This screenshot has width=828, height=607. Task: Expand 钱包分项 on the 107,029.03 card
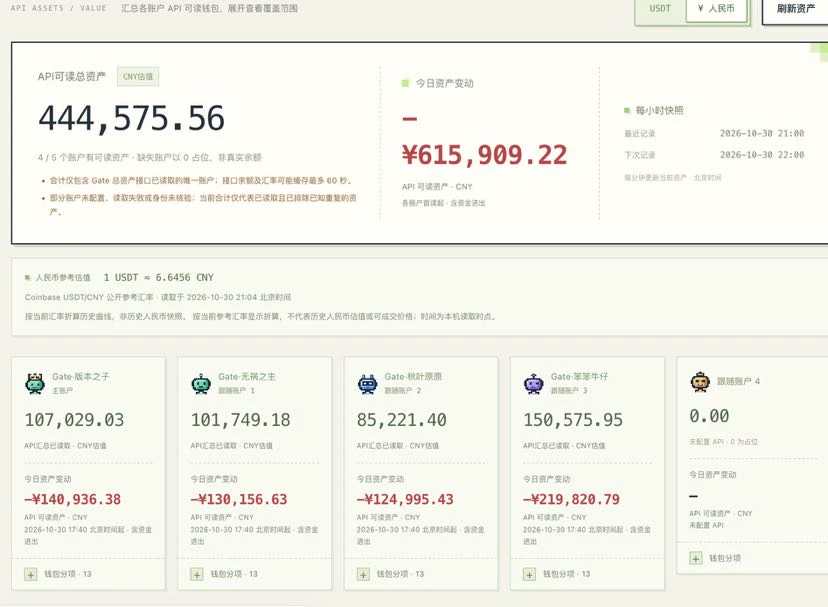click(31, 574)
